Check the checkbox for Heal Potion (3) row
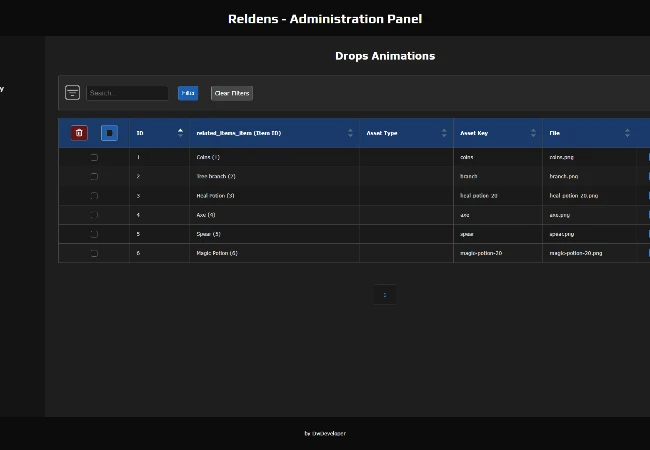 coord(94,196)
